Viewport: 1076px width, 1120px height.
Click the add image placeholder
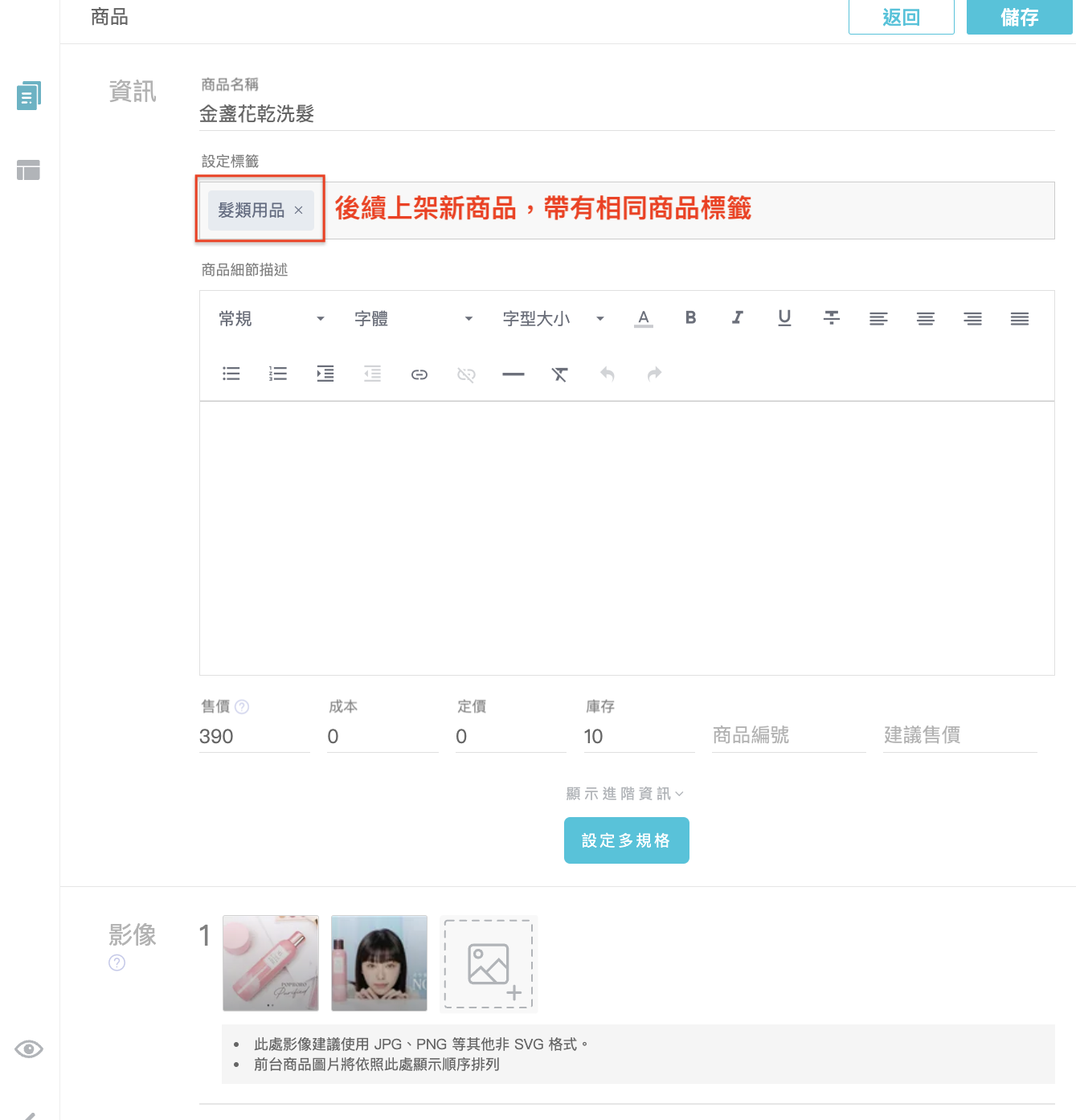pos(489,964)
